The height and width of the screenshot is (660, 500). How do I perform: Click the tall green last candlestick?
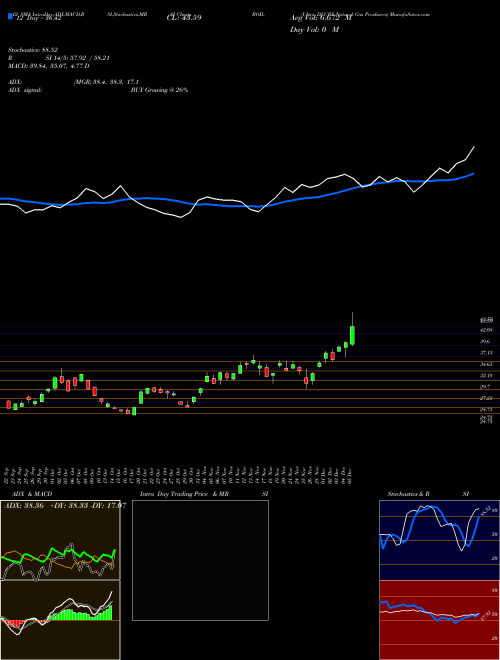[x=352, y=335]
